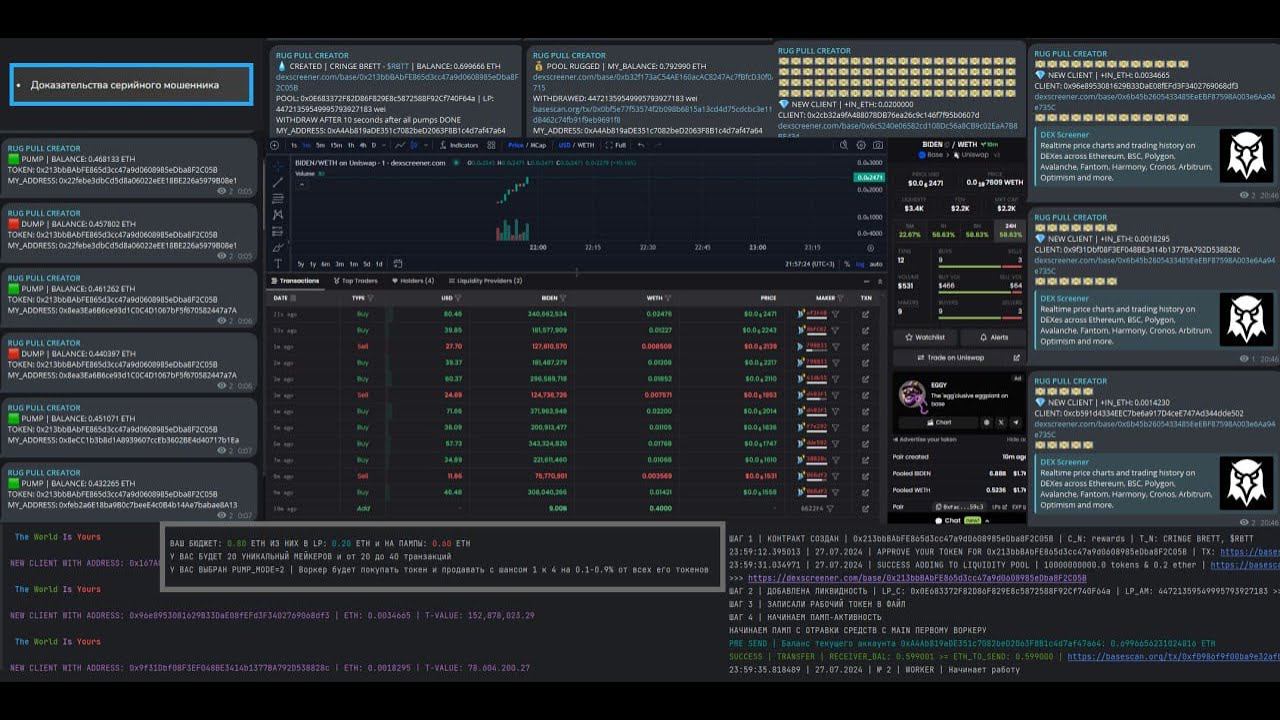The height and width of the screenshot is (720, 1280).
Task: Open MAKER column filter
Action: click(841, 298)
